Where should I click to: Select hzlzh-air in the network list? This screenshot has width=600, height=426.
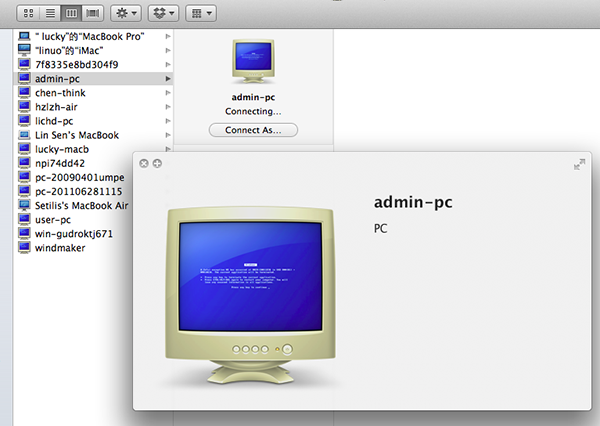pyautogui.click(x=93, y=107)
